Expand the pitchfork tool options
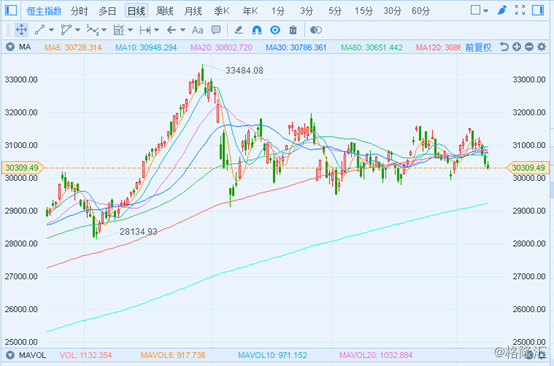 coord(78,30)
